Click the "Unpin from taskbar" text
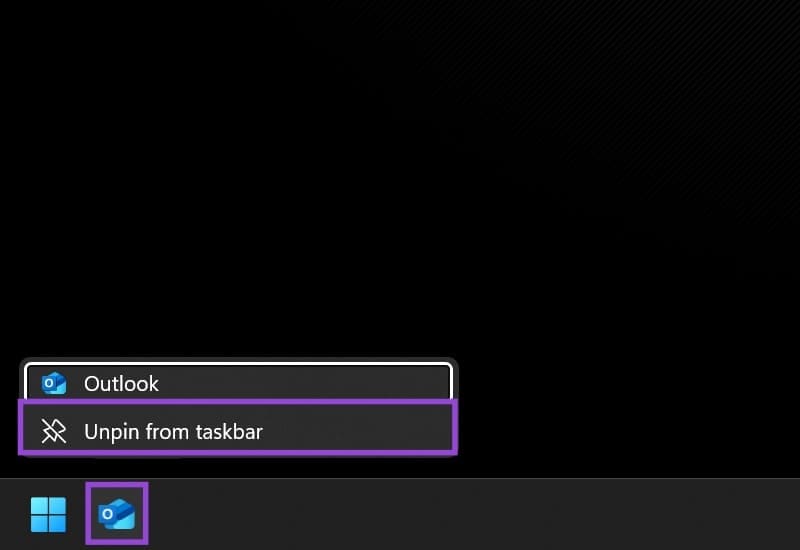This screenshot has height=550, width=800. coord(173,432)
